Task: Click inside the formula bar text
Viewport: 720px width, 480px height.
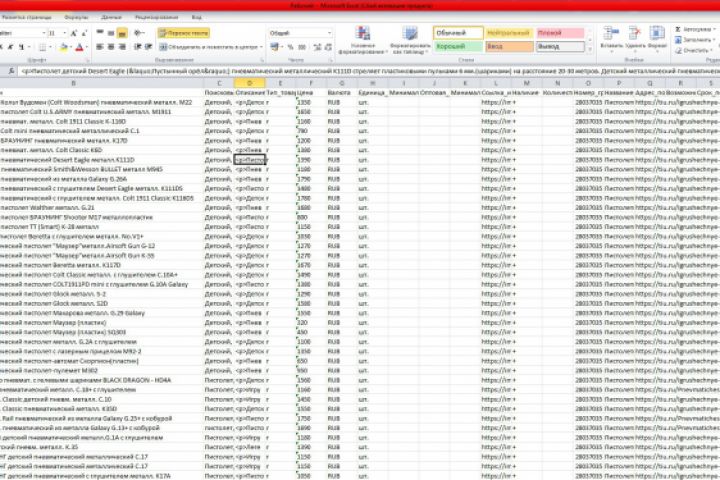Action: coord(370,71)
